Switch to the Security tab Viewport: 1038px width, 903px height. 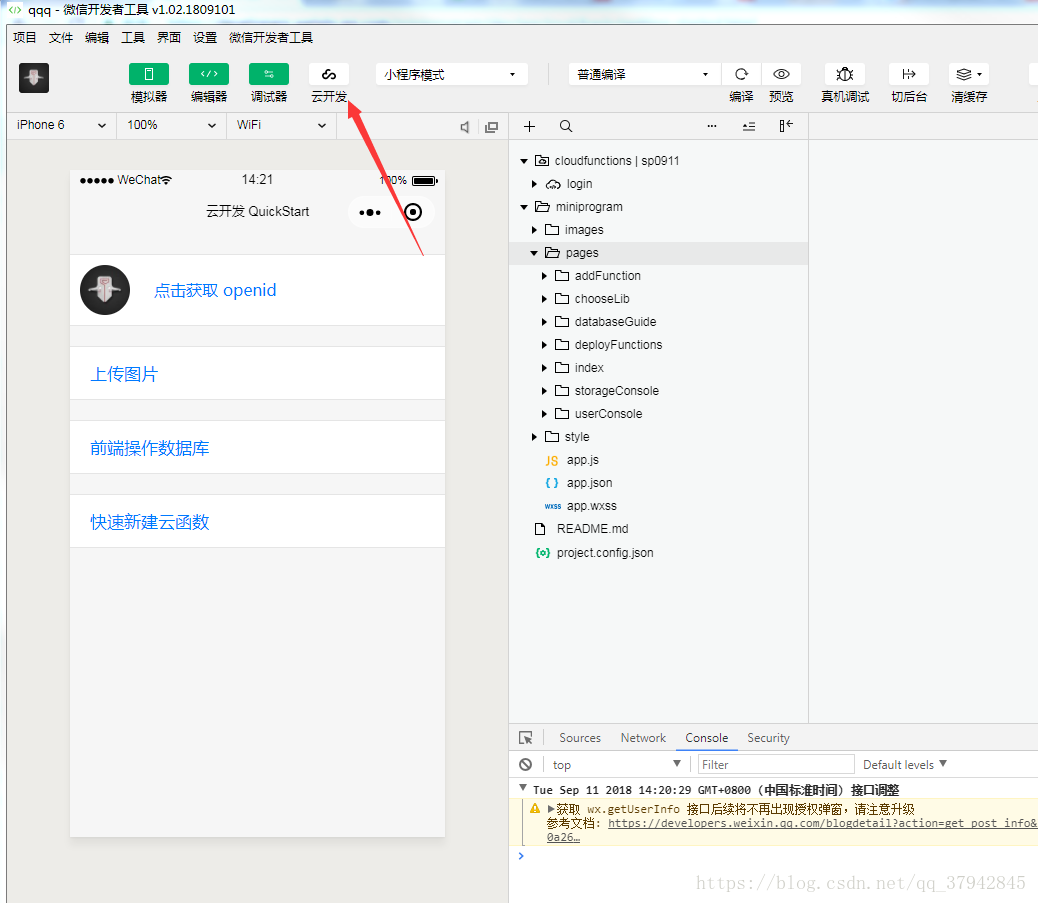[x=769, y=737]
